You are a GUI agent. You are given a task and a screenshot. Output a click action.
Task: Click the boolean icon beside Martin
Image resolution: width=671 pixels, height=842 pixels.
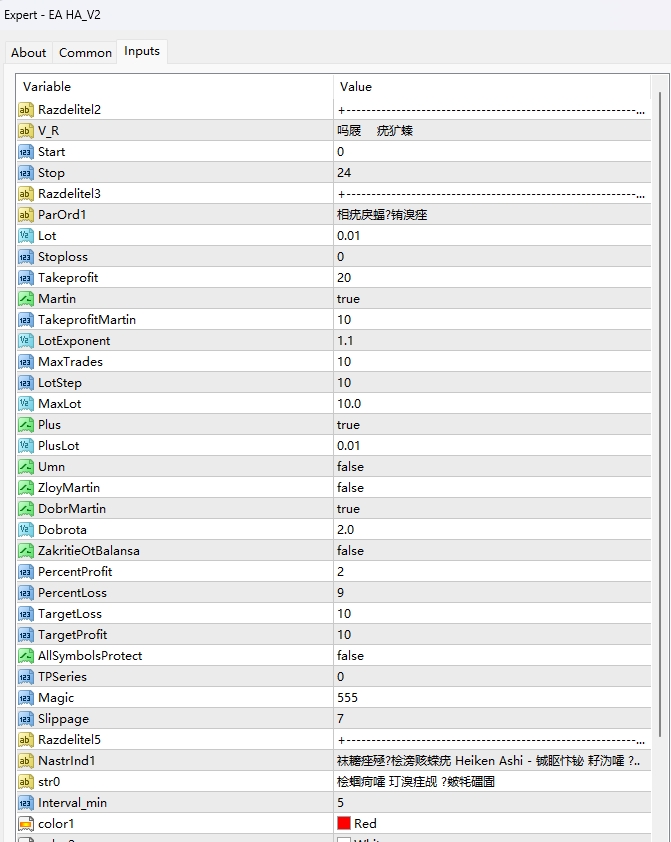tap(26, 299)
